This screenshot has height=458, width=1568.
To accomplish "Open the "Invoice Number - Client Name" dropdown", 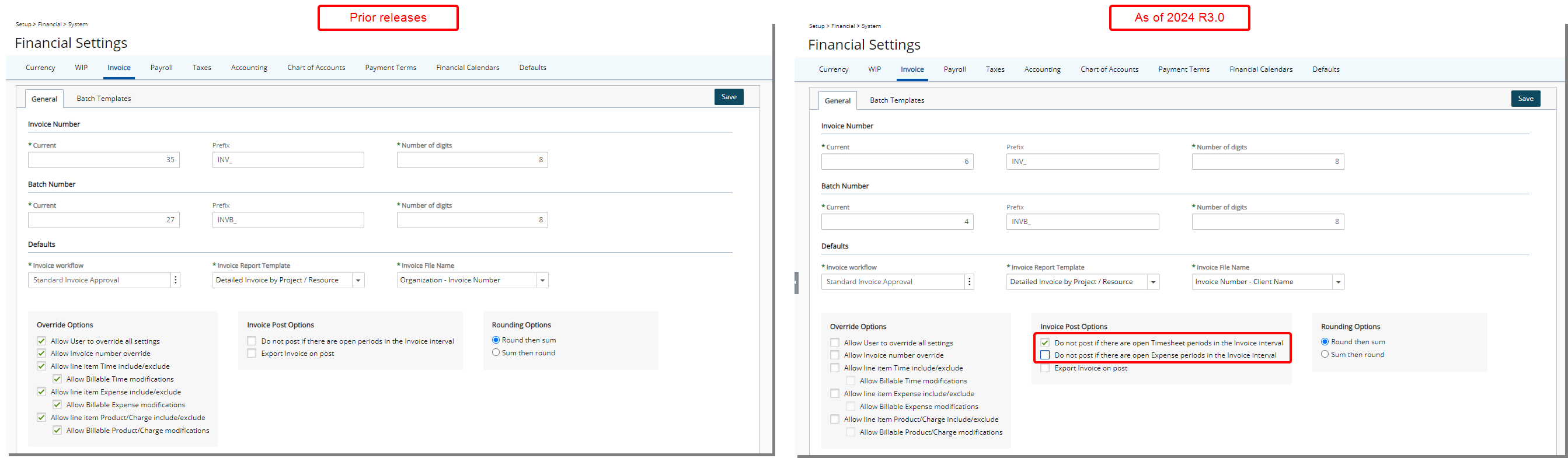I will (x=1338, y=281).
